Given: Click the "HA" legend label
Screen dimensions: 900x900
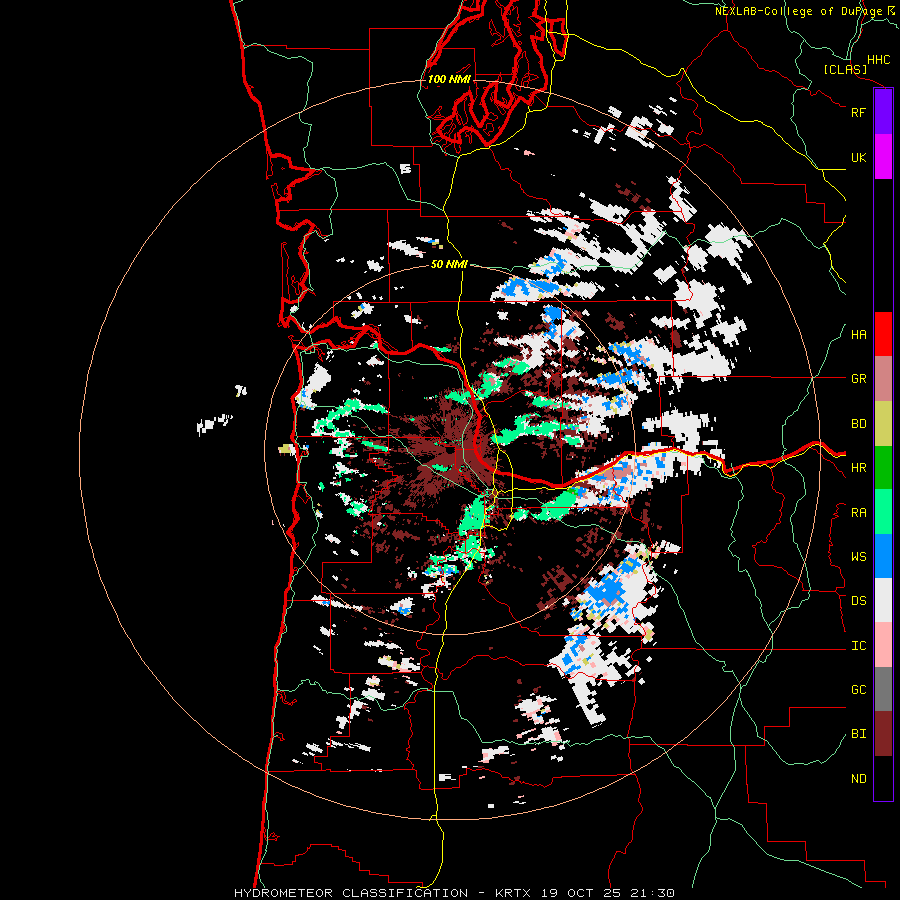Looking at the screenshot, I should [x=858, y=334].
